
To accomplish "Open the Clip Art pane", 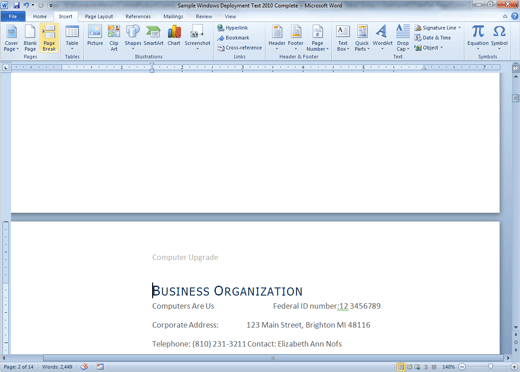I will [114, 38].
